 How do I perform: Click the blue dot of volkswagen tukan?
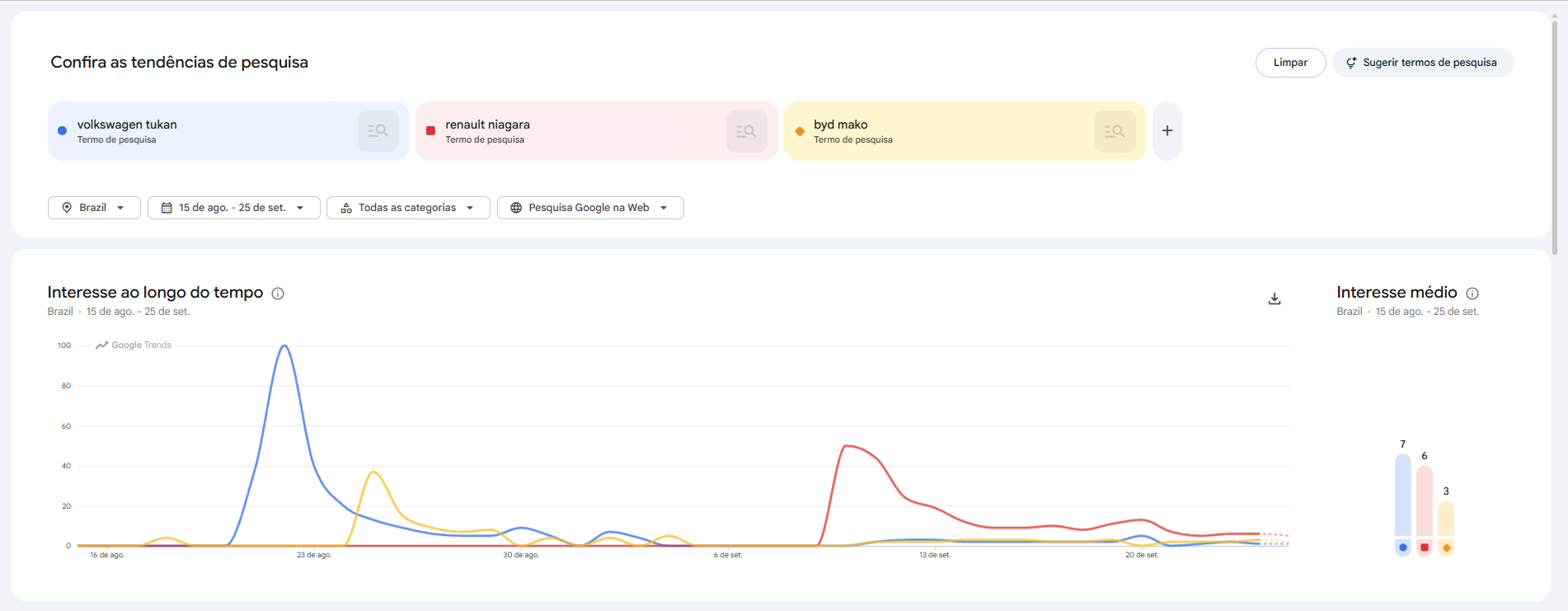62,131
